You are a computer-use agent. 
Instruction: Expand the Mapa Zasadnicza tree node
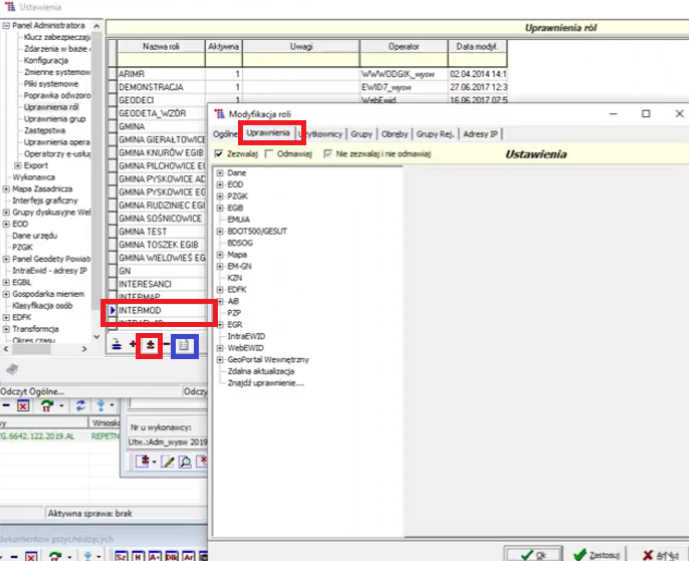tap(6, 188)
